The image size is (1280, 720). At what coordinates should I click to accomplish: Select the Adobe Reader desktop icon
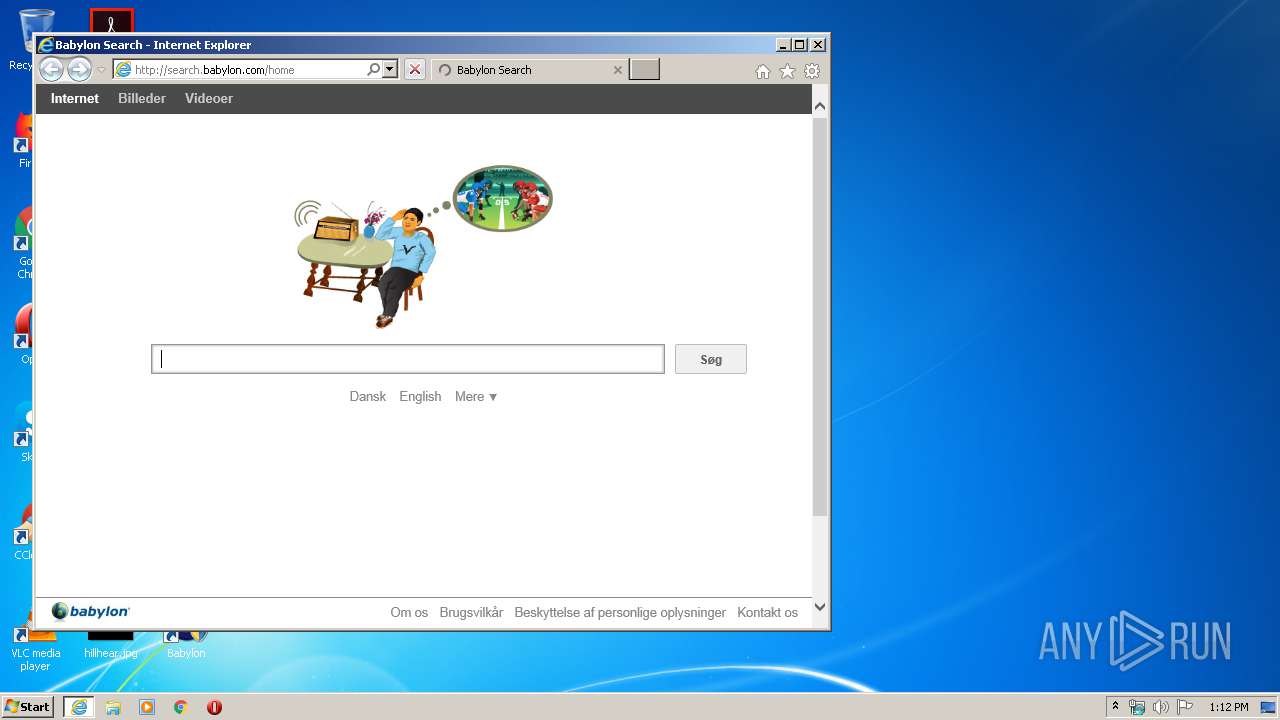point(111,20)
